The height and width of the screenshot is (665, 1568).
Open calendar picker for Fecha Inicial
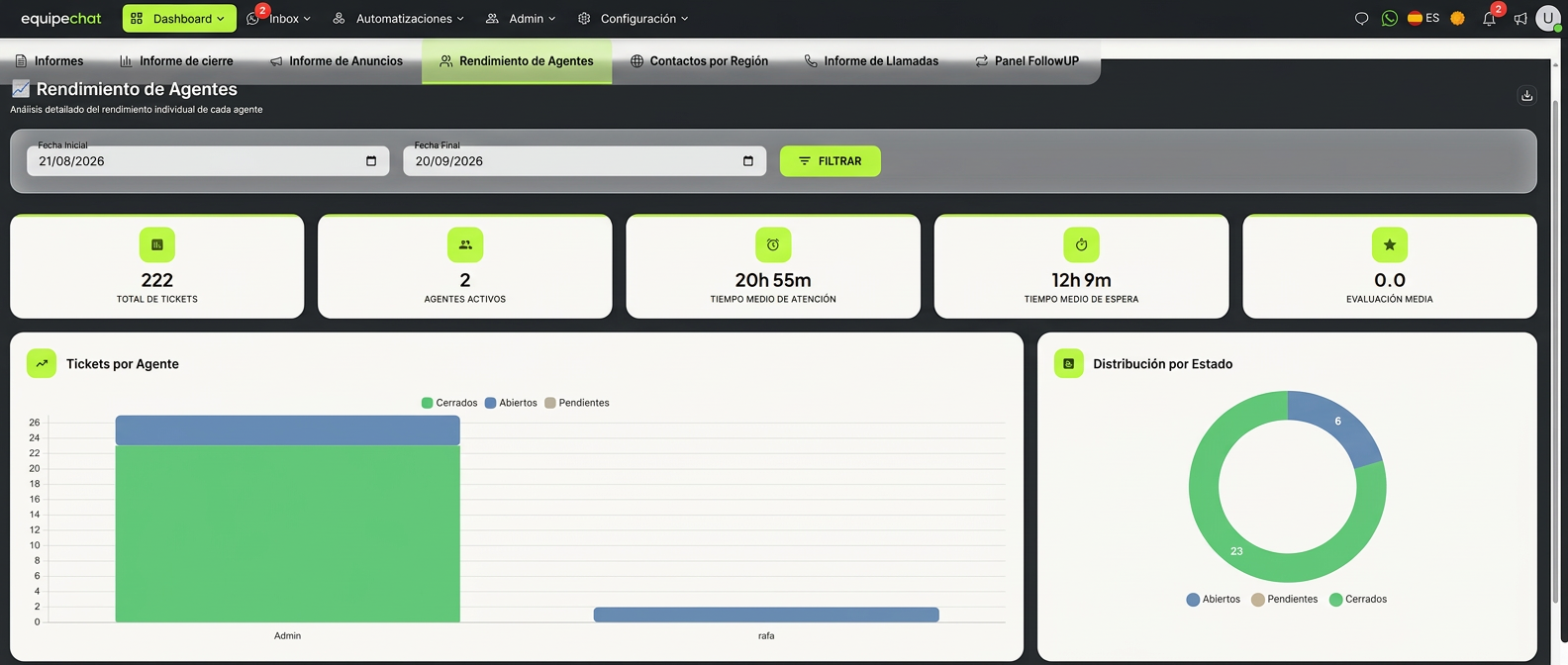tap(371, 161)
